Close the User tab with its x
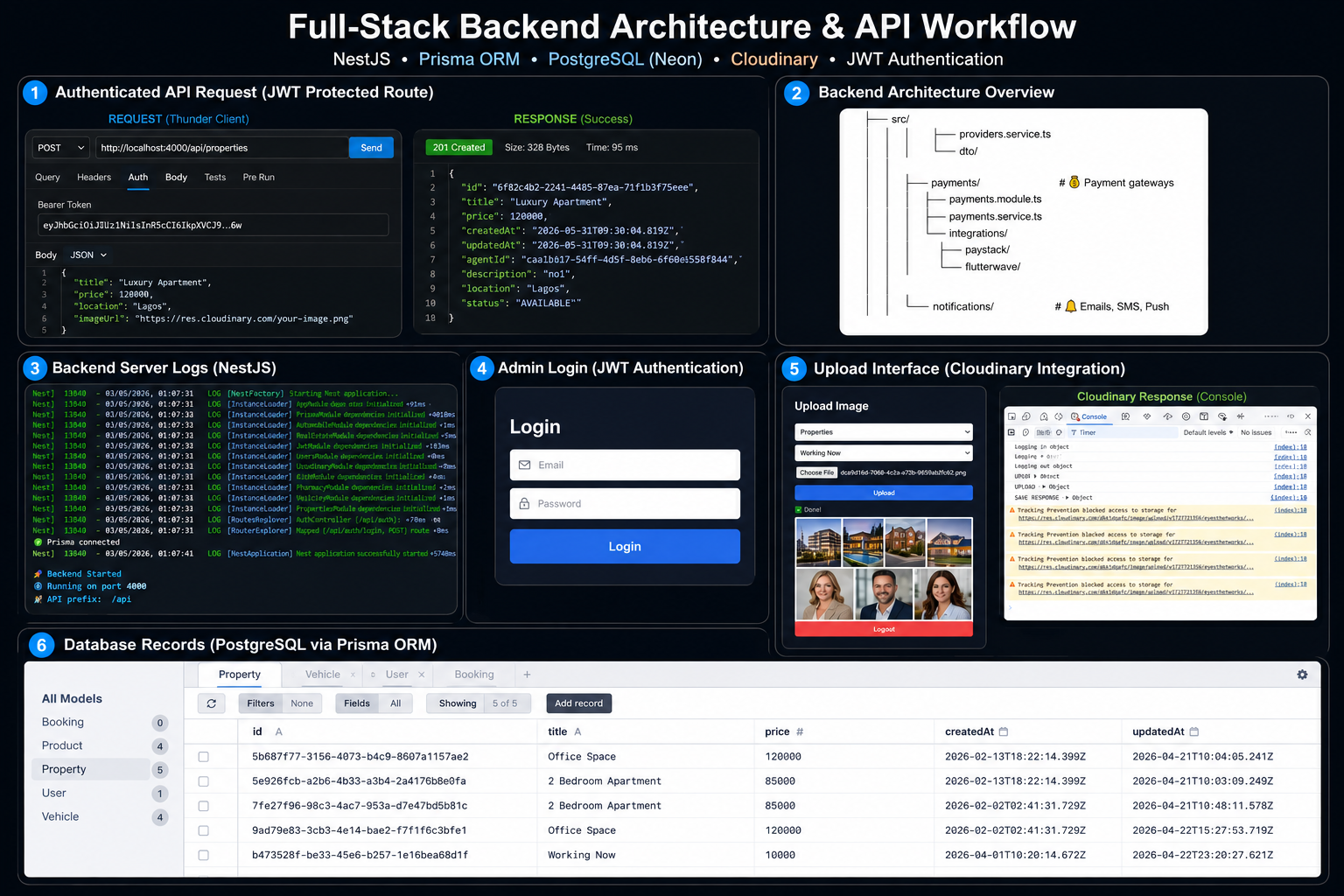 [x=421, y=675]
